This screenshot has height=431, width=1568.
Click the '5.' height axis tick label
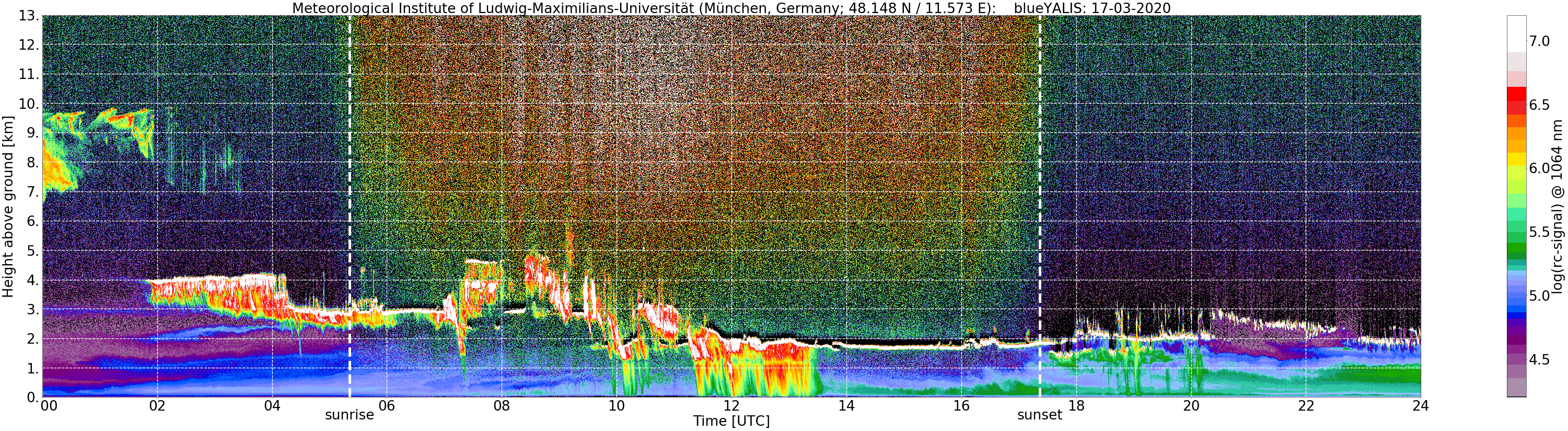[x=33, y=251]
